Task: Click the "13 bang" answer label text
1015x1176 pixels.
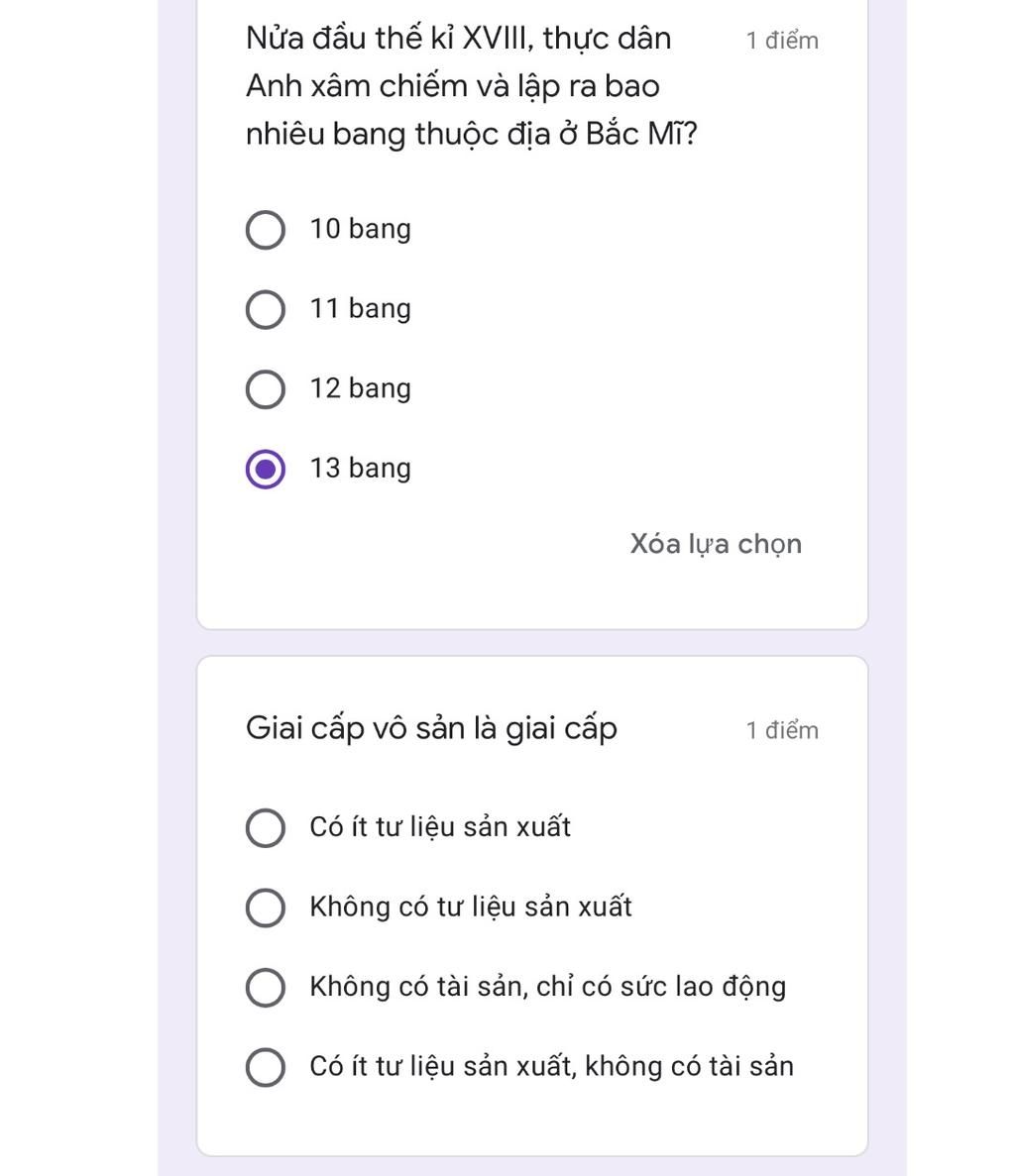Action: tap(360, 468)
